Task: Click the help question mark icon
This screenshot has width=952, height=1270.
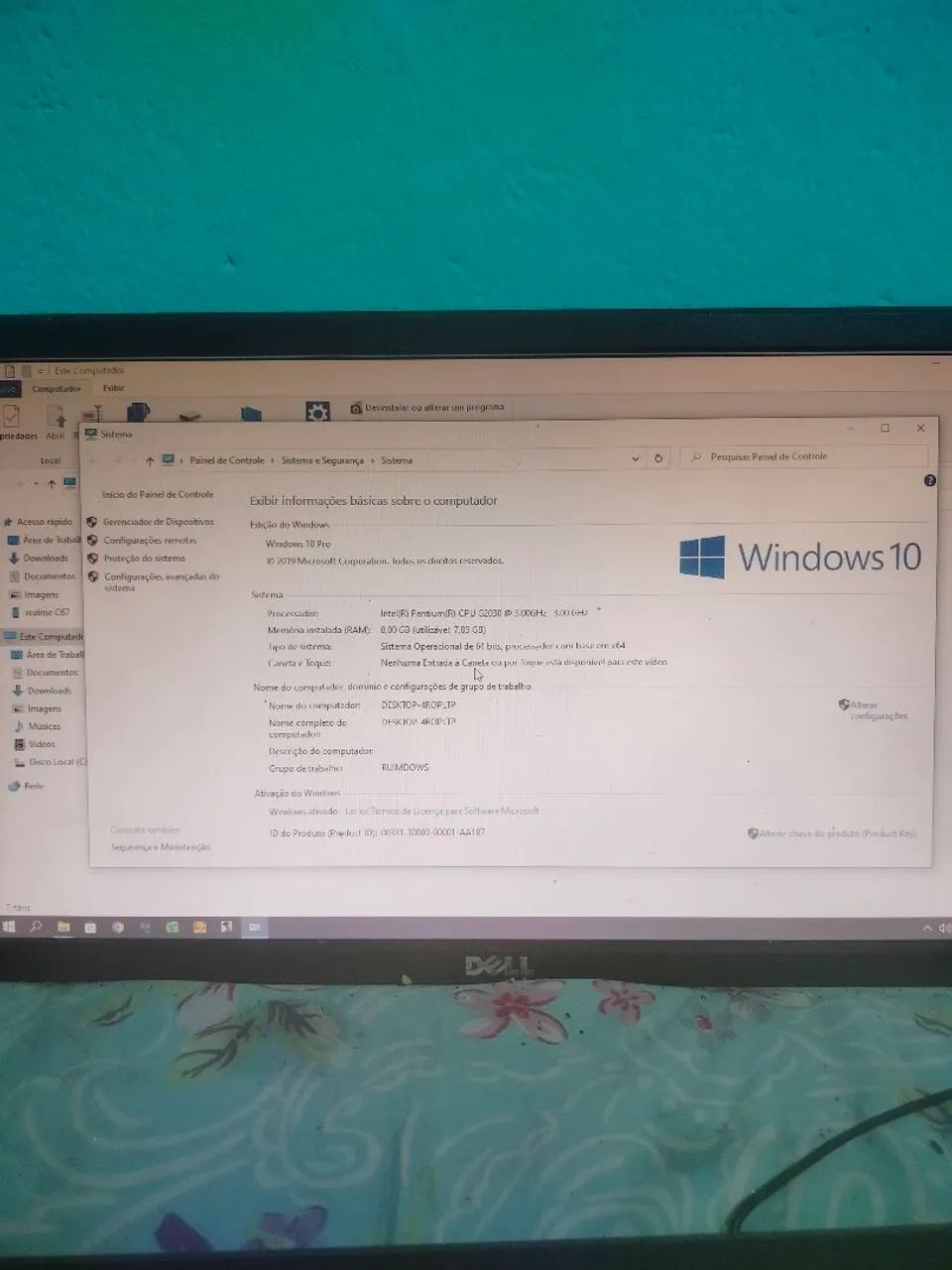Action: pos(929,480)
